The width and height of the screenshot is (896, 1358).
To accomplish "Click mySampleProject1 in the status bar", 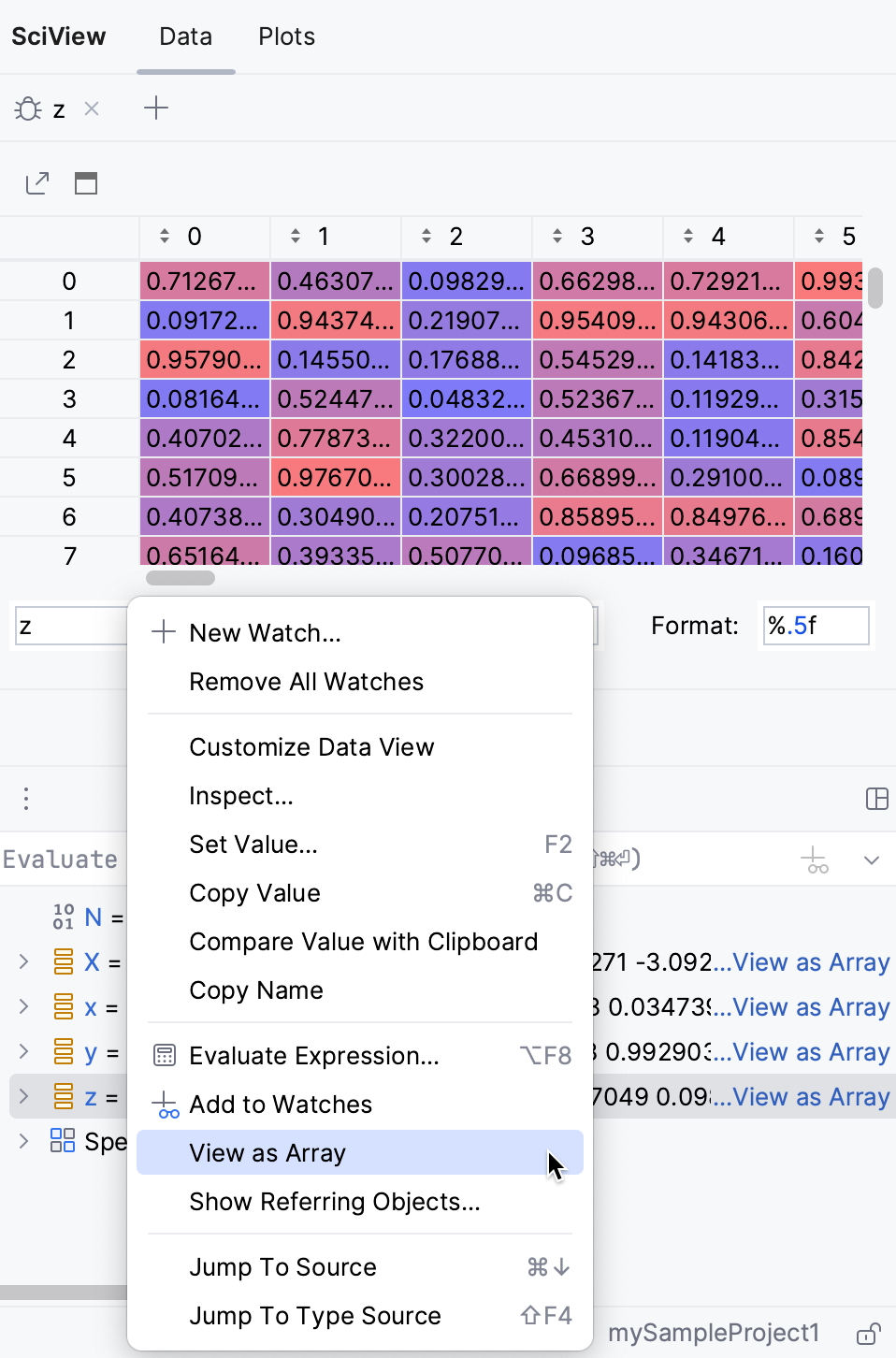I will [714, 1333].
